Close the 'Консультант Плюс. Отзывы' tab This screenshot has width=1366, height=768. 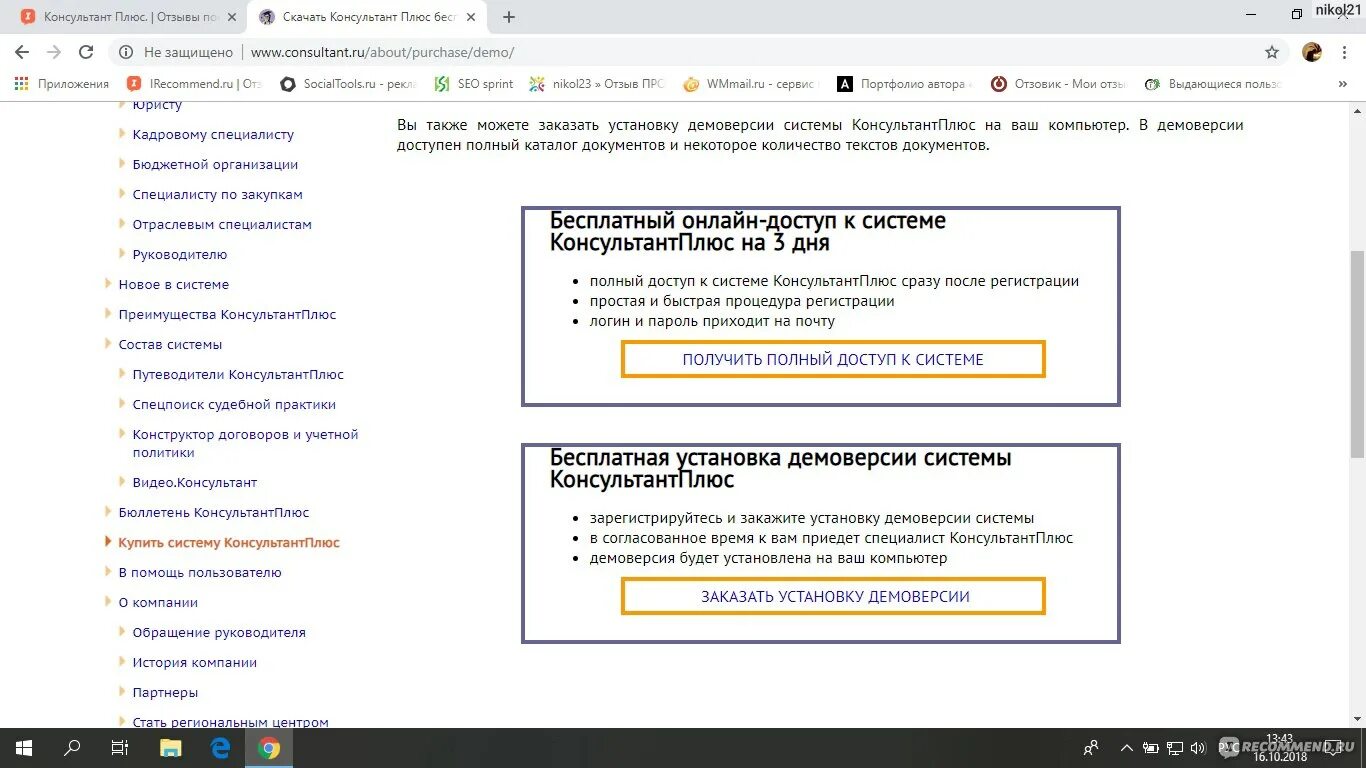coord(233,17)
